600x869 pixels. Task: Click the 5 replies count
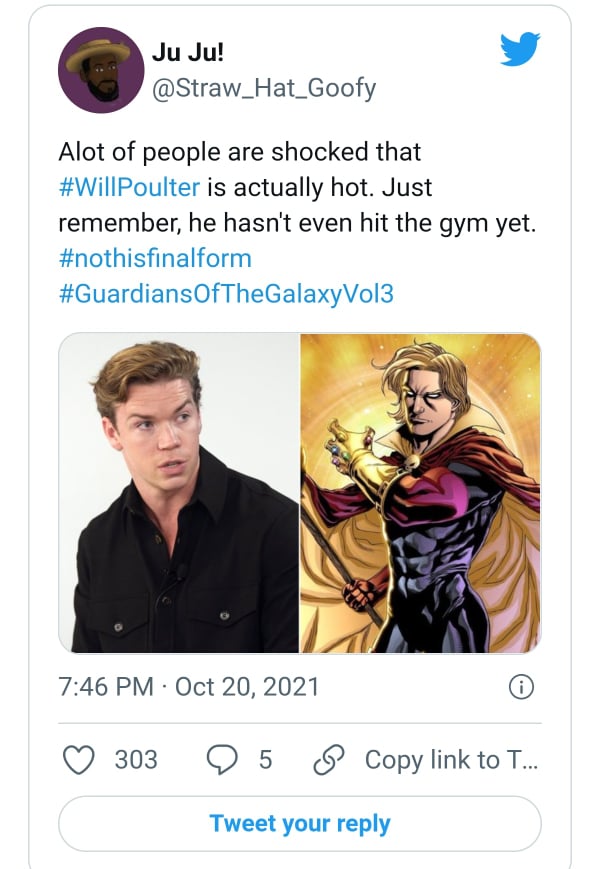(265, 760)
